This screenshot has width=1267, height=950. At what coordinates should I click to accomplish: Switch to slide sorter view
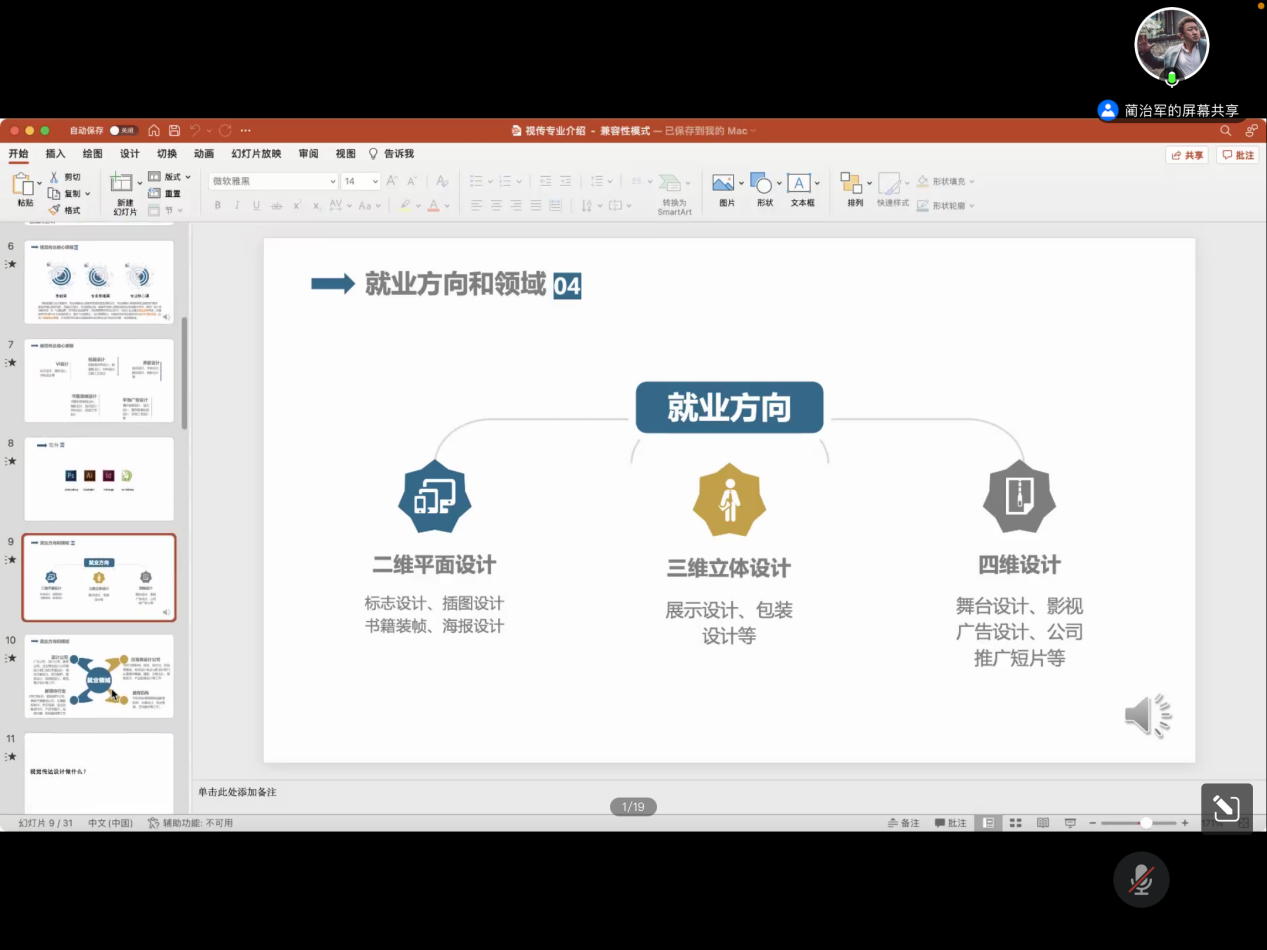click(1015, 823)
